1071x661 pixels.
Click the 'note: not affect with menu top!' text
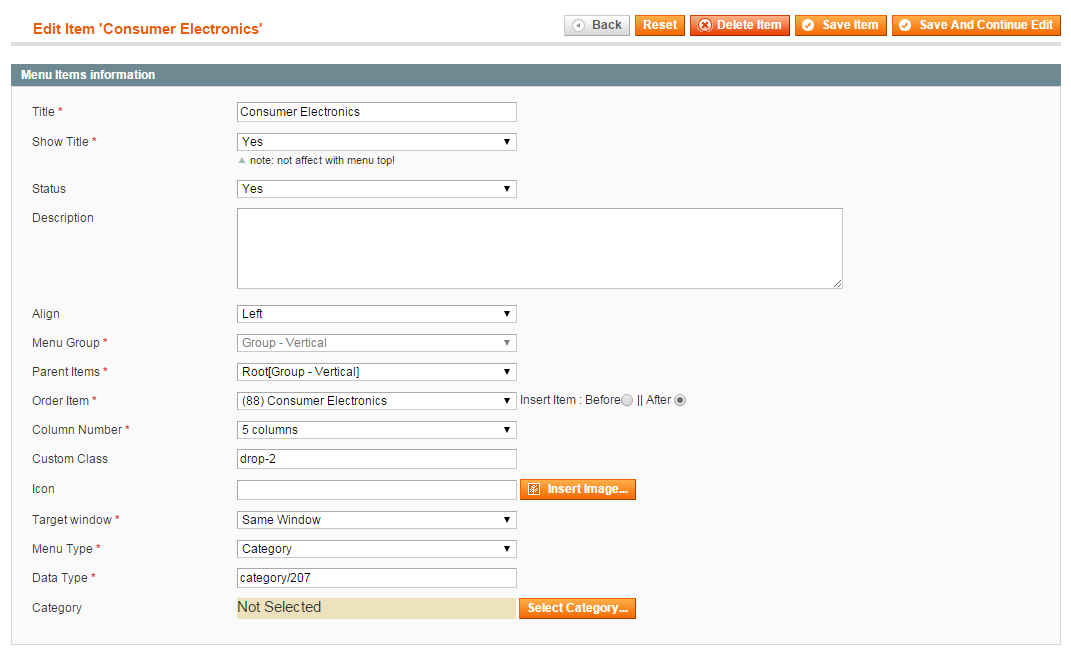pyautogui.click(x=322, y=160)
